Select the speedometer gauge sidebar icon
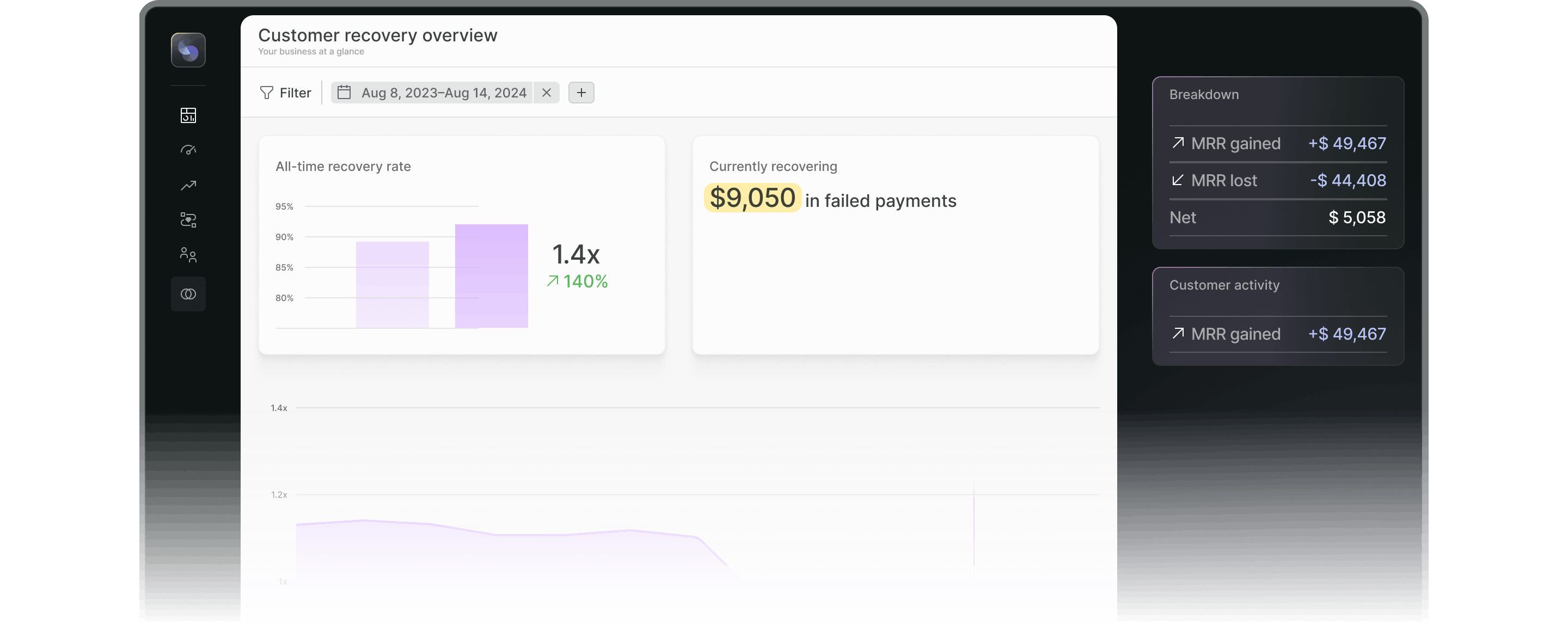Viewport: 1568px width, 625px height. (x=188, y=150)
